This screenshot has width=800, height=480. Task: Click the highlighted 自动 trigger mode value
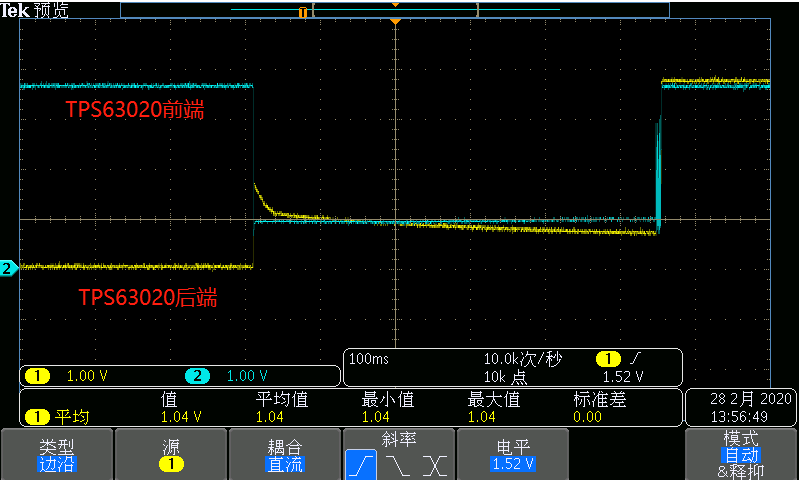pyautogui.click(x=741, y=454)
